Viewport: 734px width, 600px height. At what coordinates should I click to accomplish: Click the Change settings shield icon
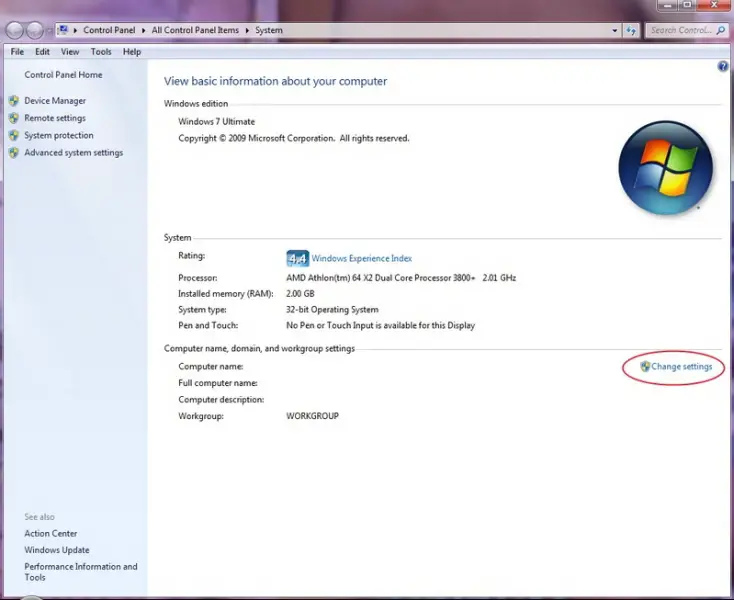(645, 366)
